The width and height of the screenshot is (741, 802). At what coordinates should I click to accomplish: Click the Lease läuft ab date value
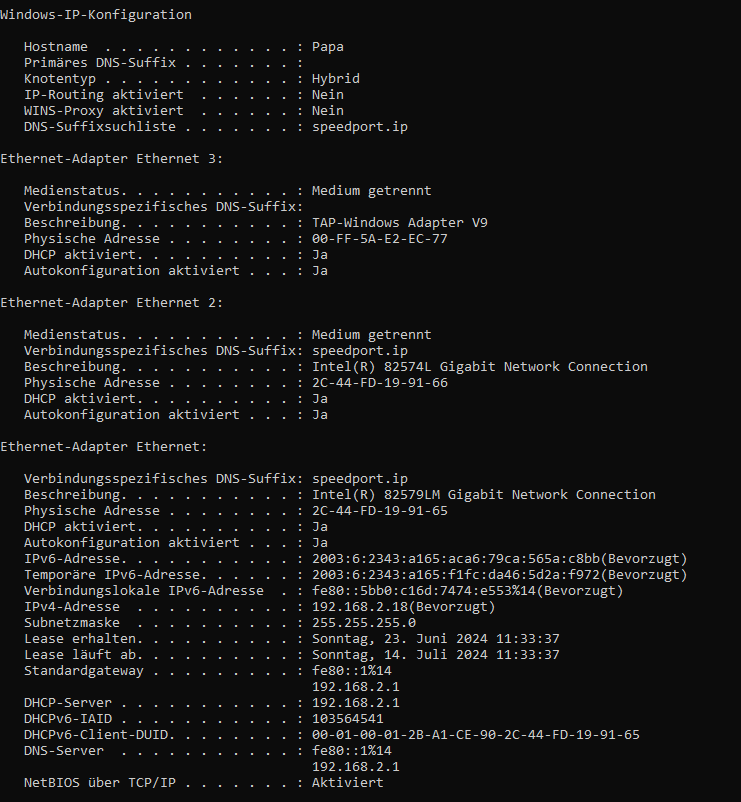[x=436, y=654]
